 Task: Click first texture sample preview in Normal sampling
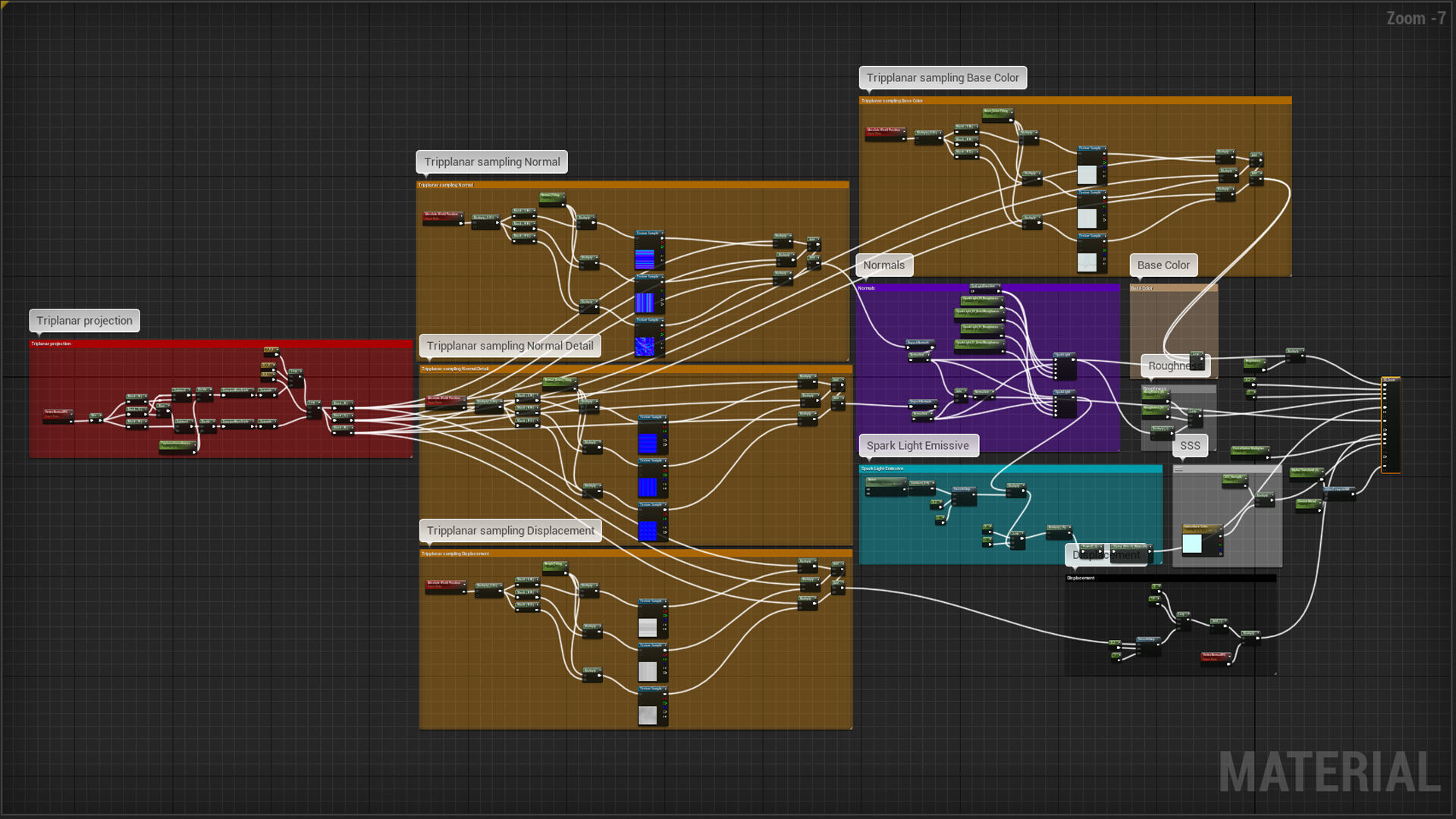(x=645, y=259)
